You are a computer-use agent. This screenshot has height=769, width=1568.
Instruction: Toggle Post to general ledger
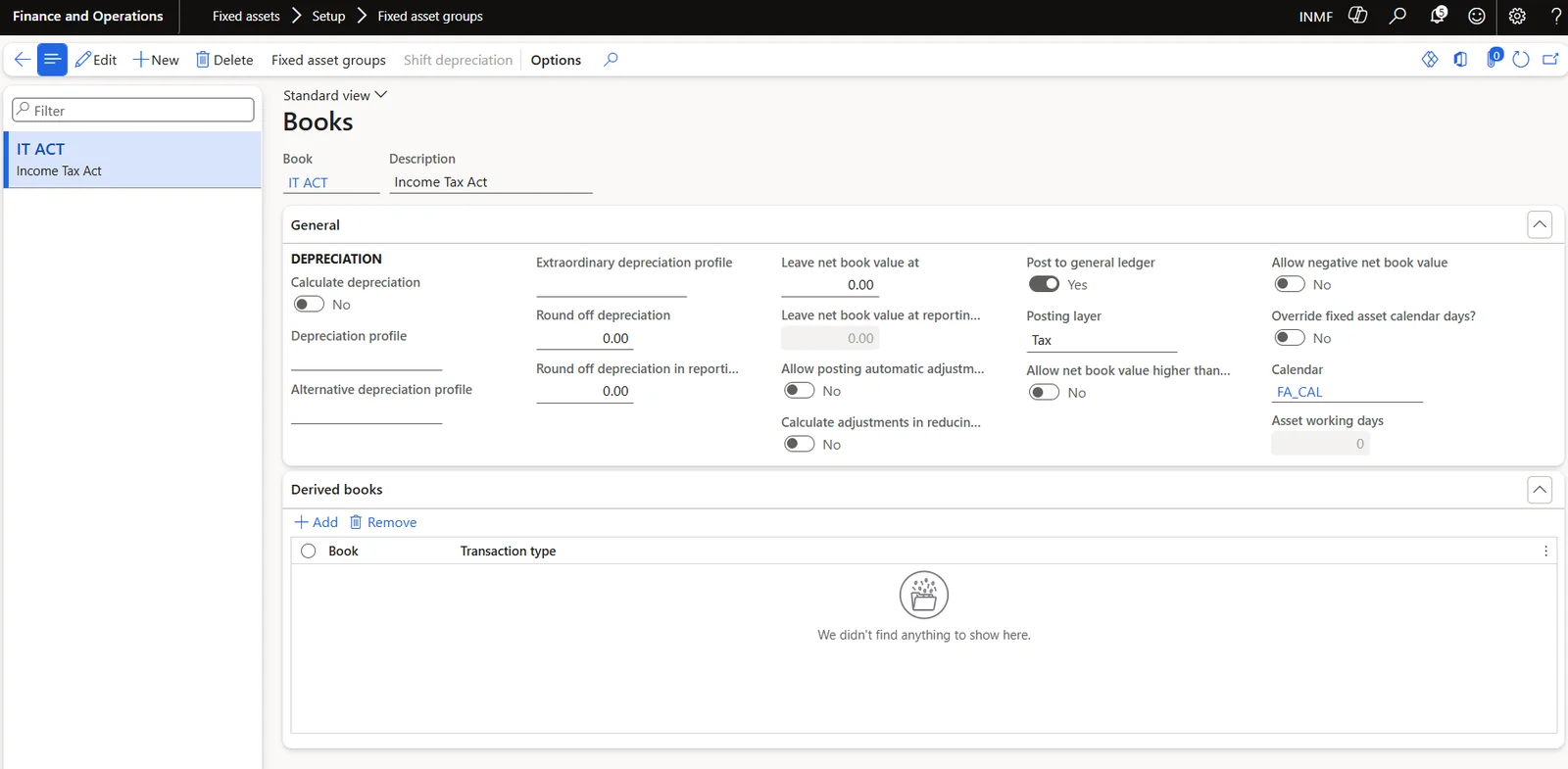click(x=1044, y=284)
